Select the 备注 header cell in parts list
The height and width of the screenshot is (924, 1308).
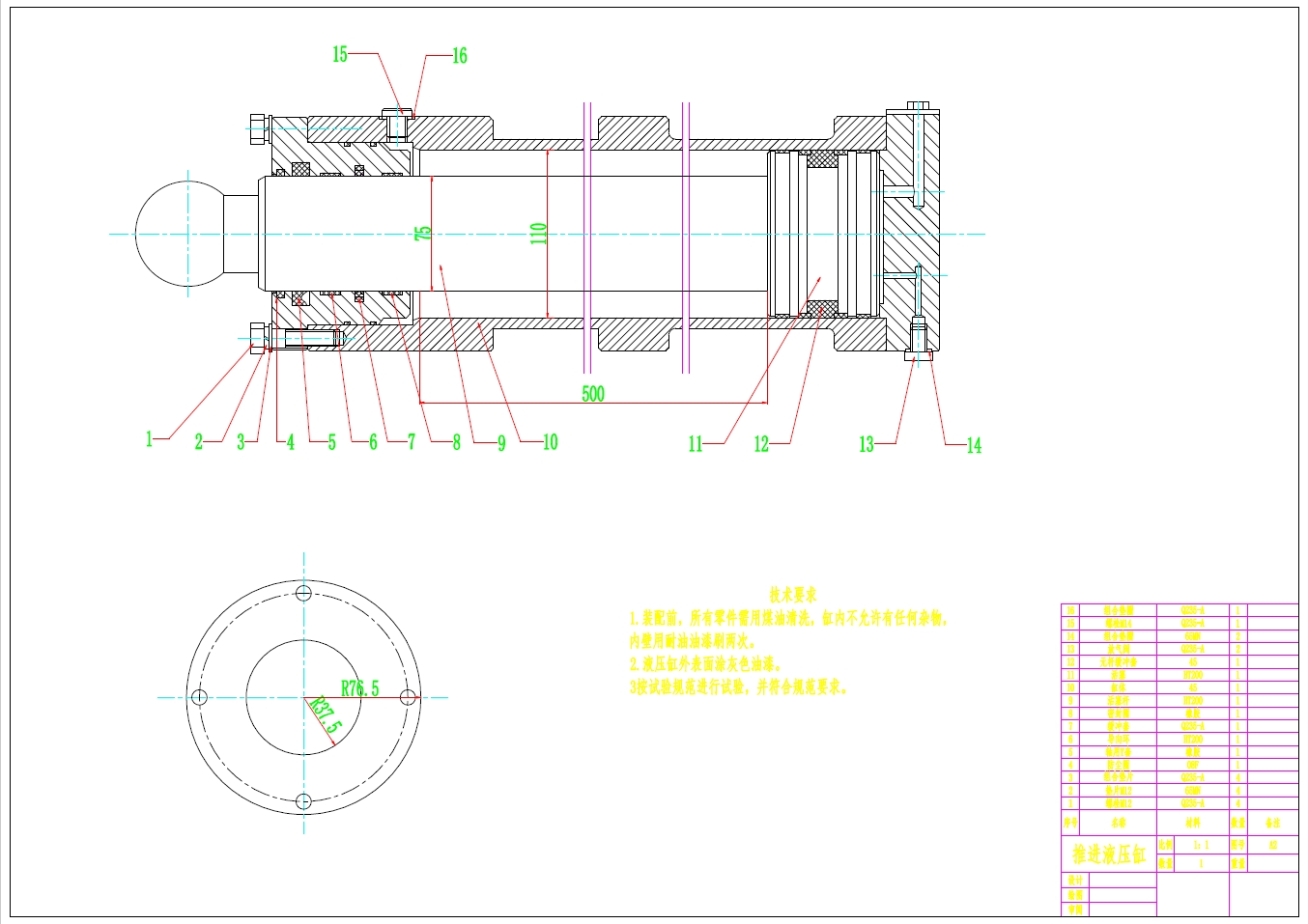[x=1273, y=824]
